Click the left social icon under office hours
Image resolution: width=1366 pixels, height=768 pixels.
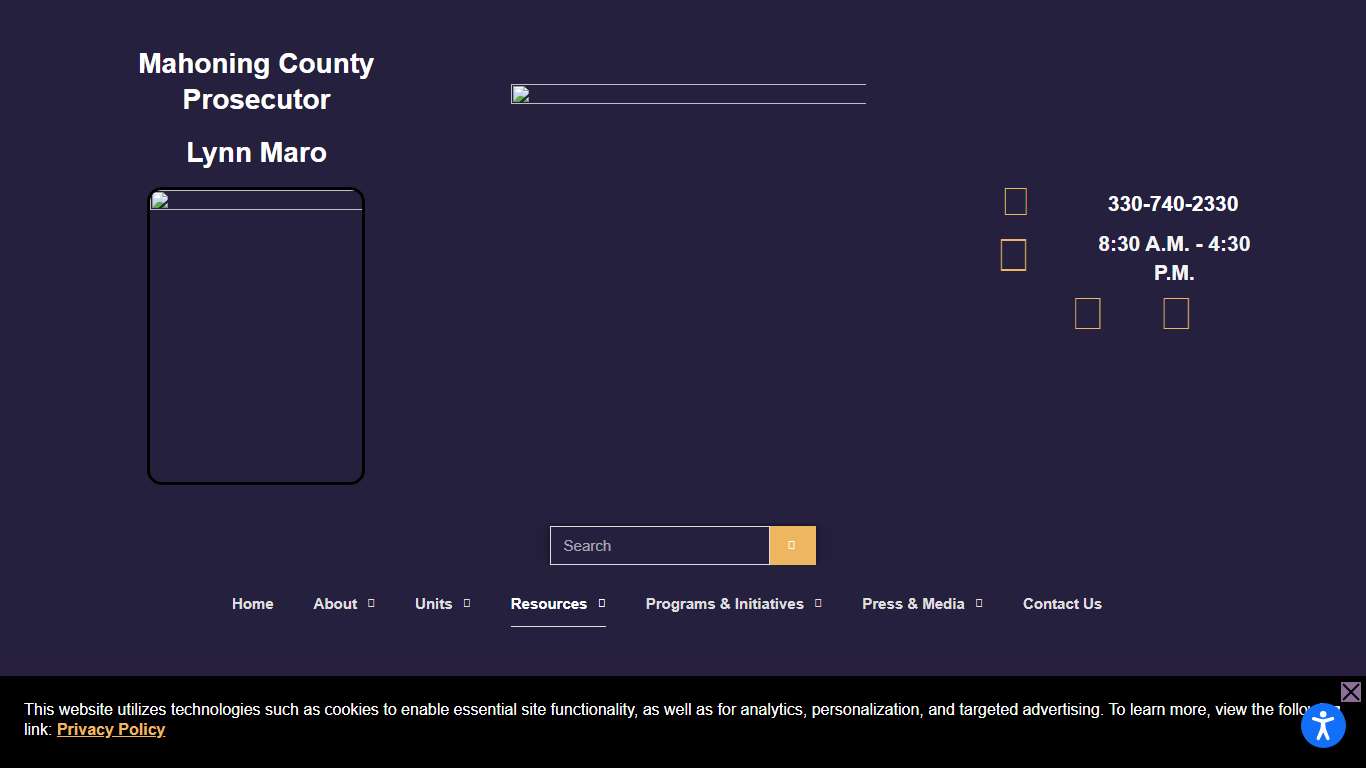tap(1087, 314)
